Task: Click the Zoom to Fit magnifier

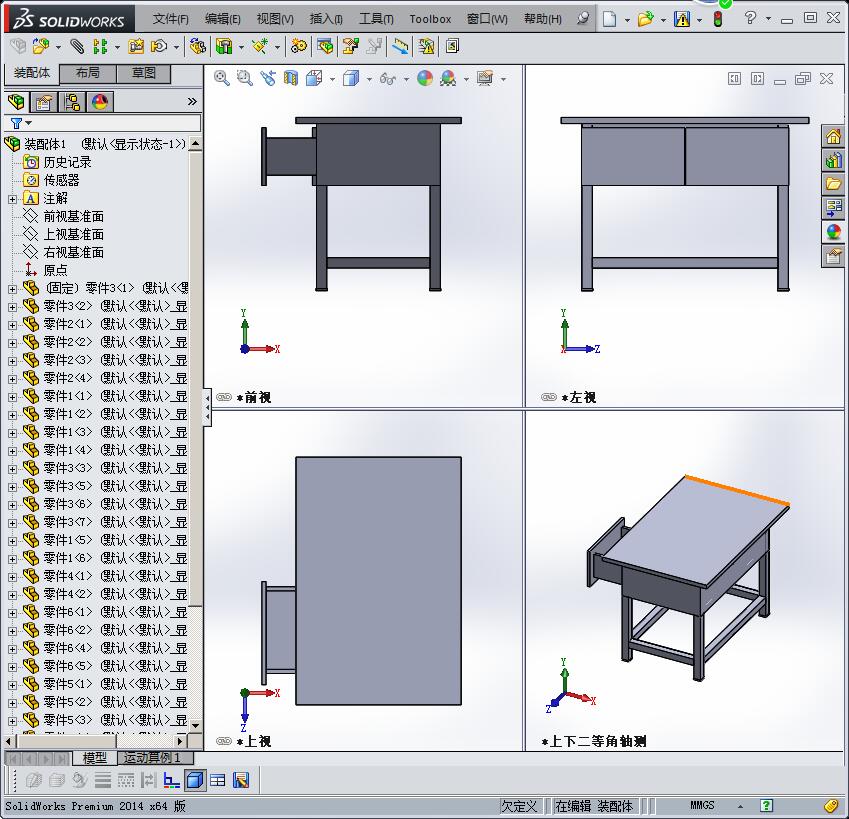Action: pos(221,78)
